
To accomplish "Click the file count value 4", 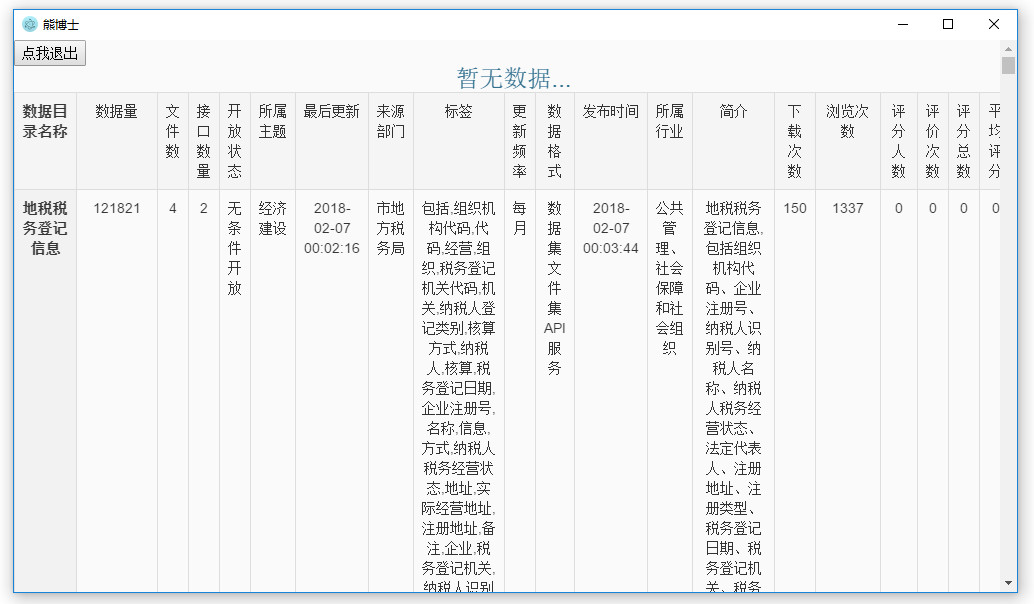I will tap(173, 208).
